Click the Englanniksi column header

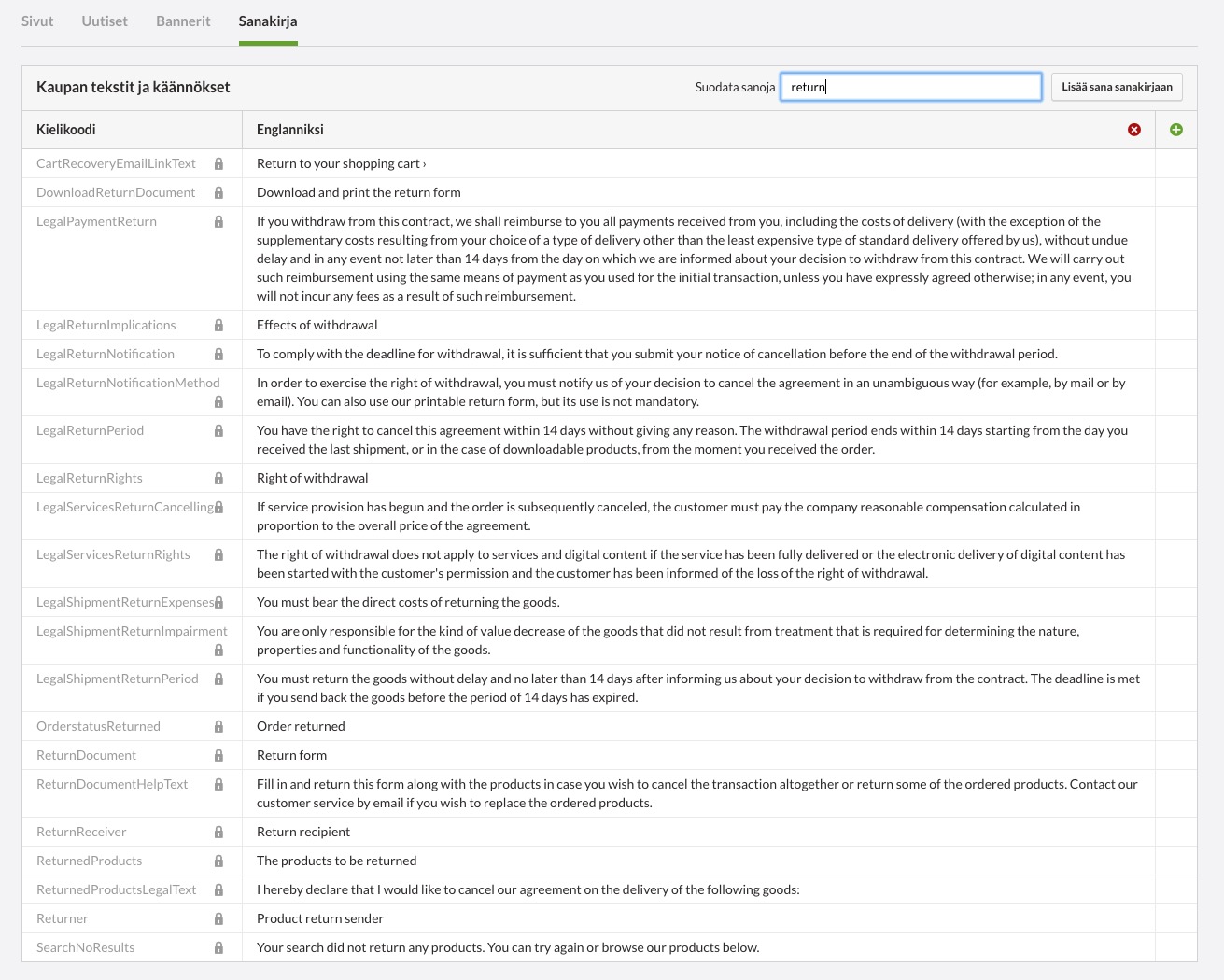pos(290,130)
